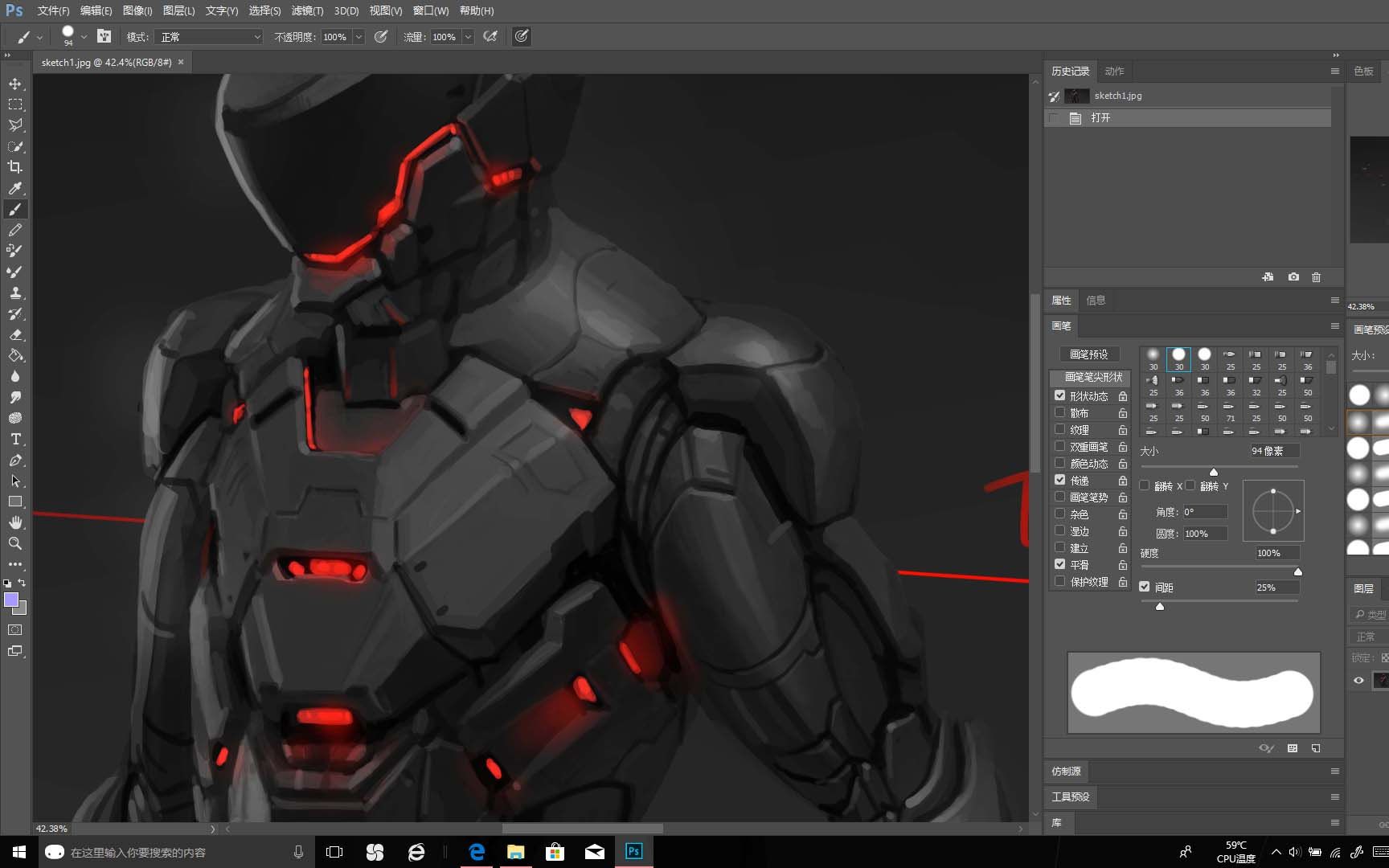Open the 工具预设 panel

[1071, 796]
